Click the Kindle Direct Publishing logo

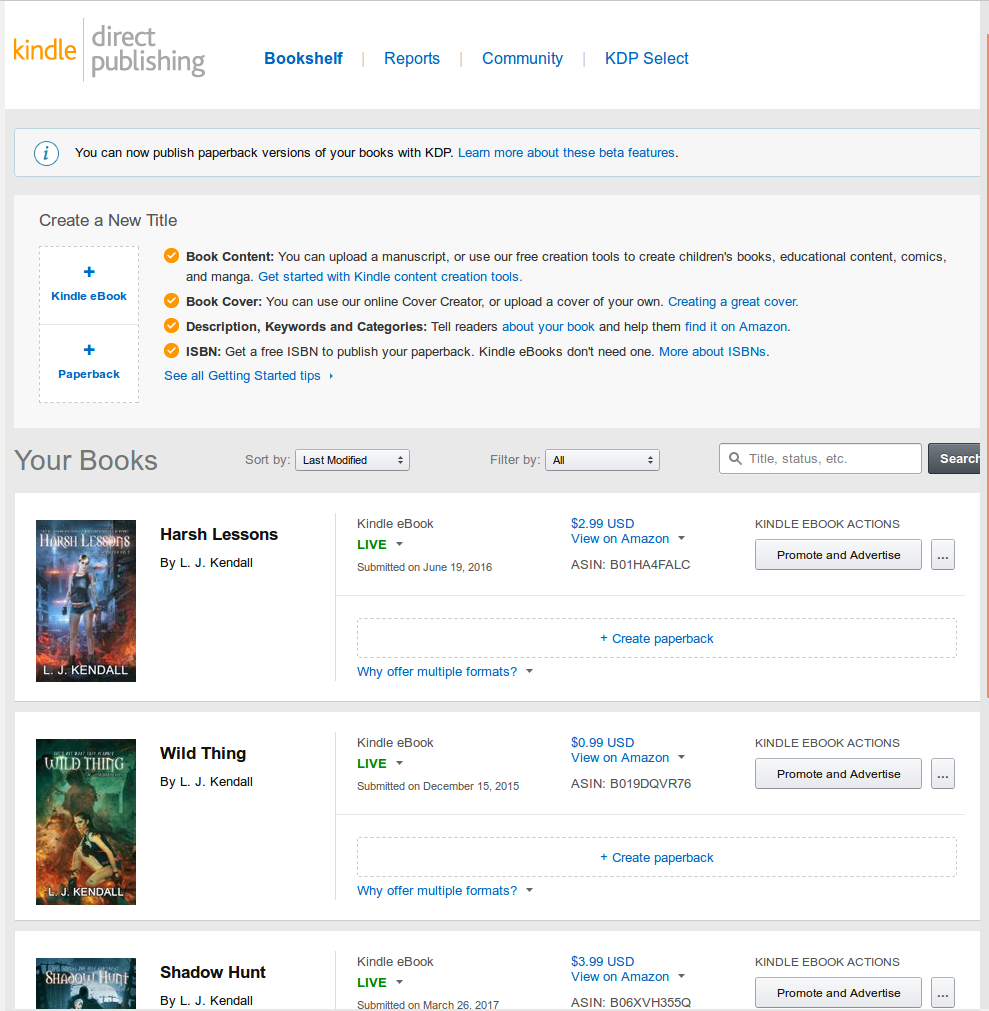[109, 52]
